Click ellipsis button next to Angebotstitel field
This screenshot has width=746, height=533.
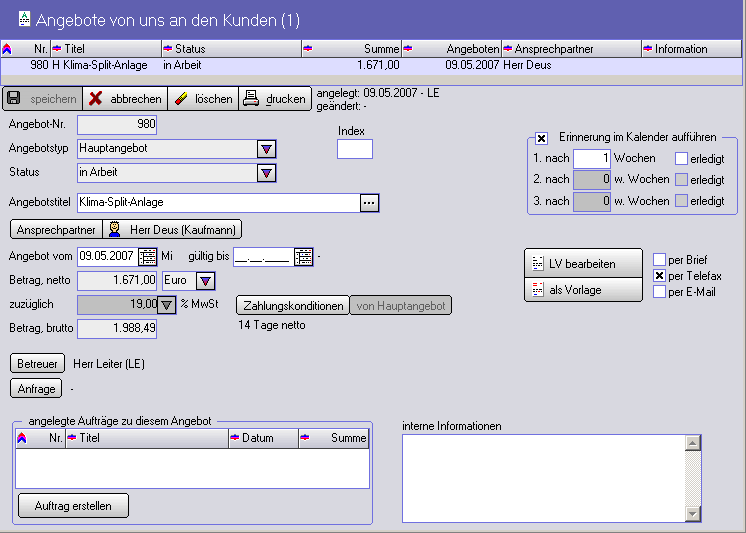coord(370,203)
